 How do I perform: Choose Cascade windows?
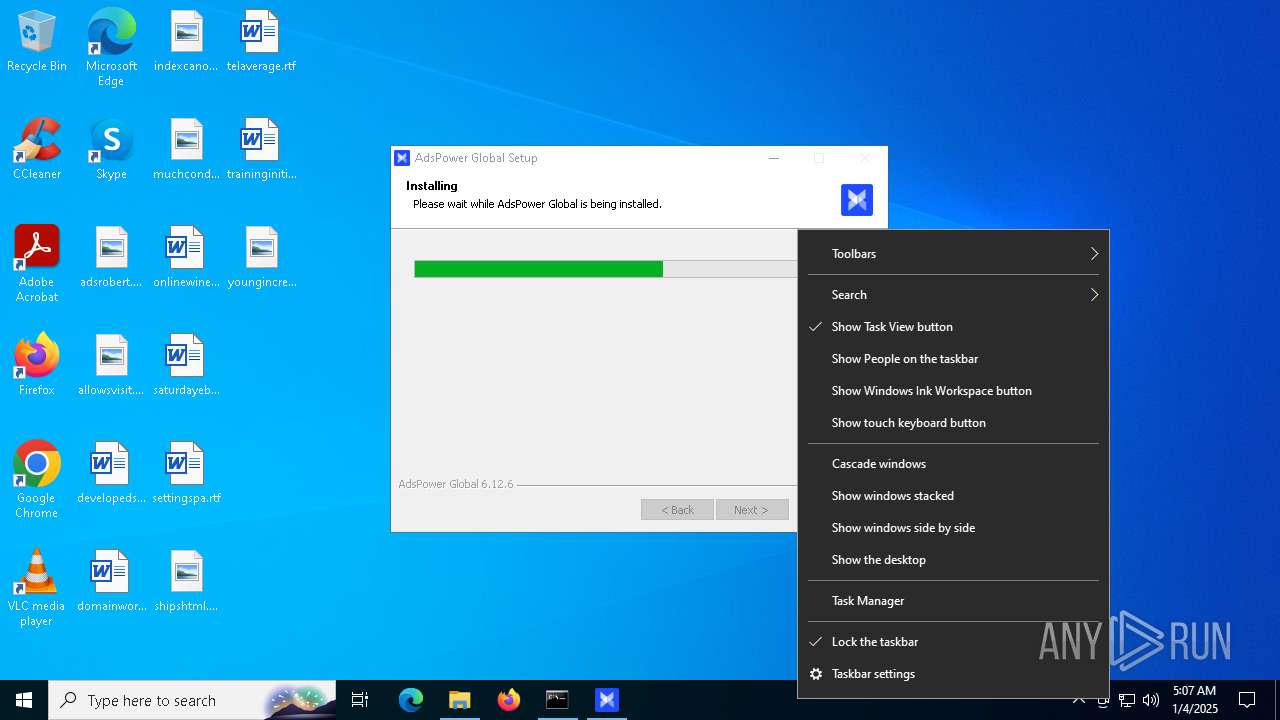point(953,464)
